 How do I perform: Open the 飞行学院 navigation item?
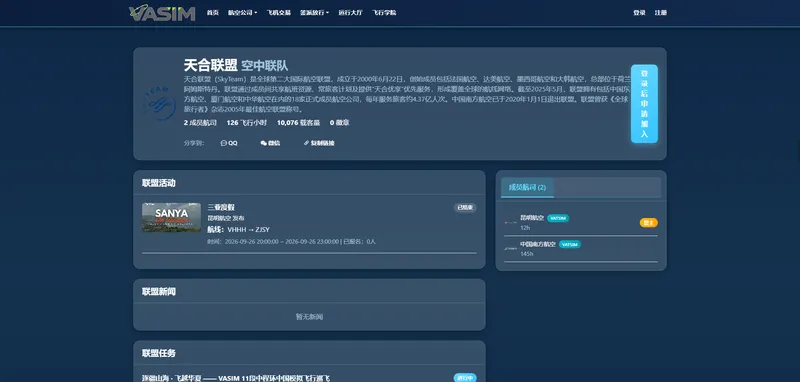[384, 13]
